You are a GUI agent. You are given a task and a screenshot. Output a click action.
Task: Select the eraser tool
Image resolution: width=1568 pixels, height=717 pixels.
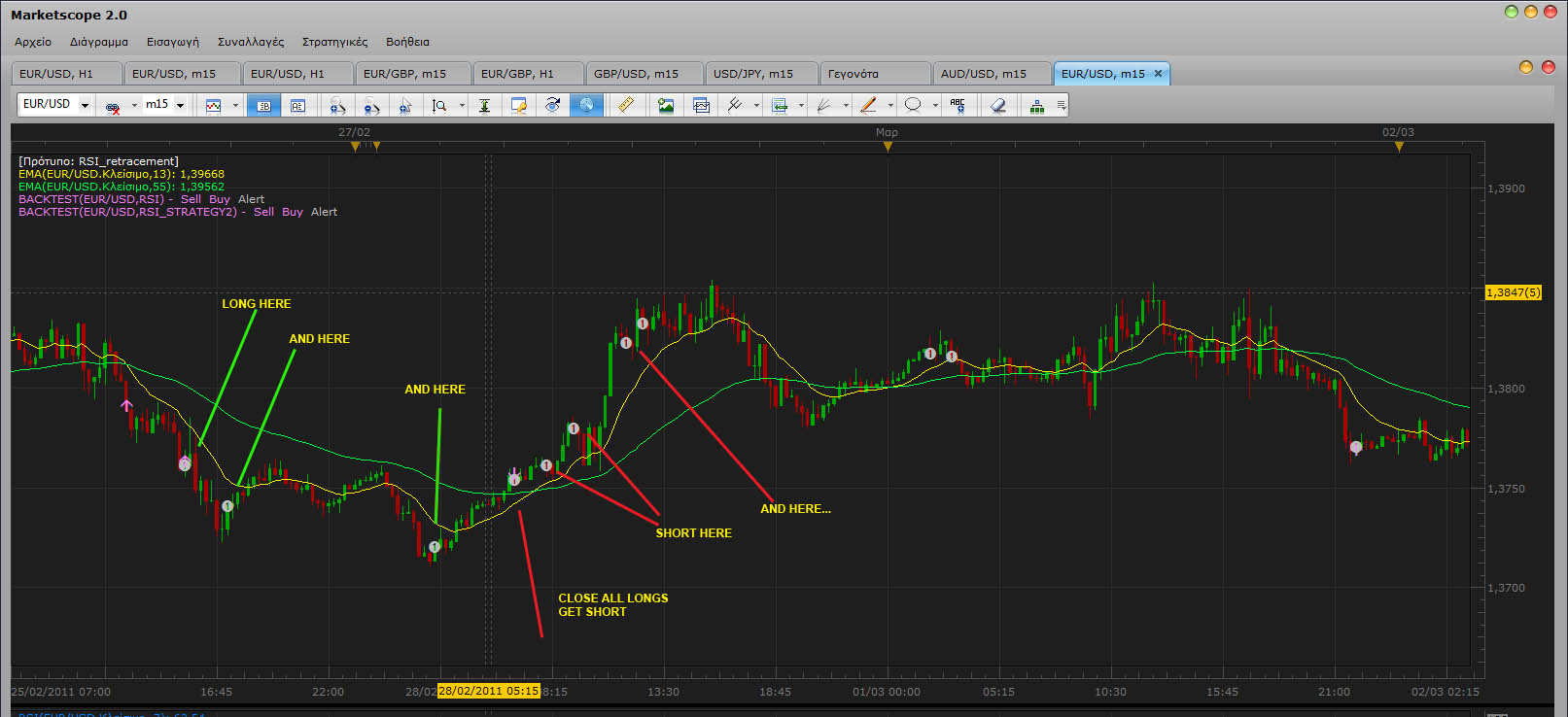click(x=997, y=105)
